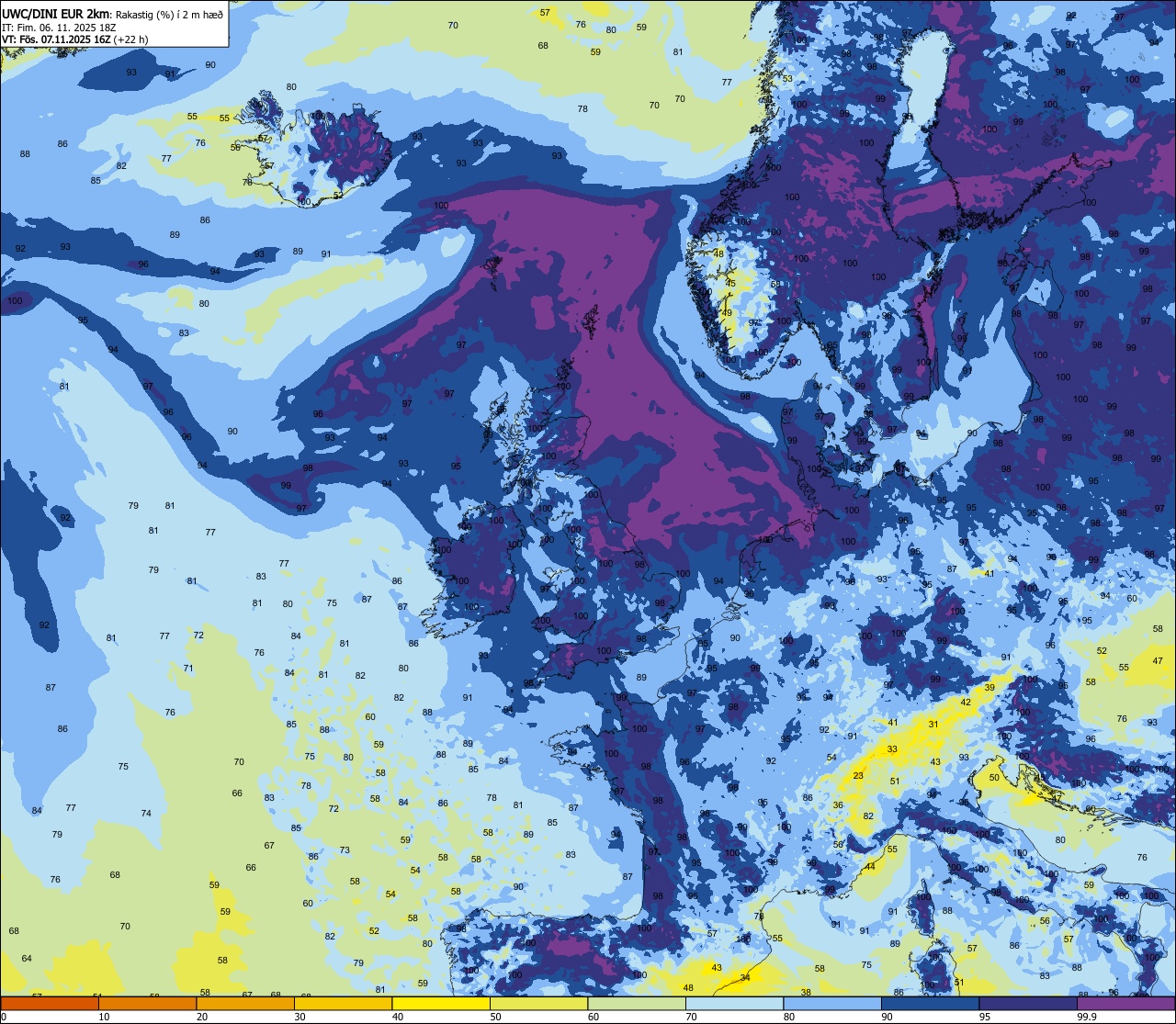Click the humidity value '42' in the yellow band

click(x=966, y=703)
